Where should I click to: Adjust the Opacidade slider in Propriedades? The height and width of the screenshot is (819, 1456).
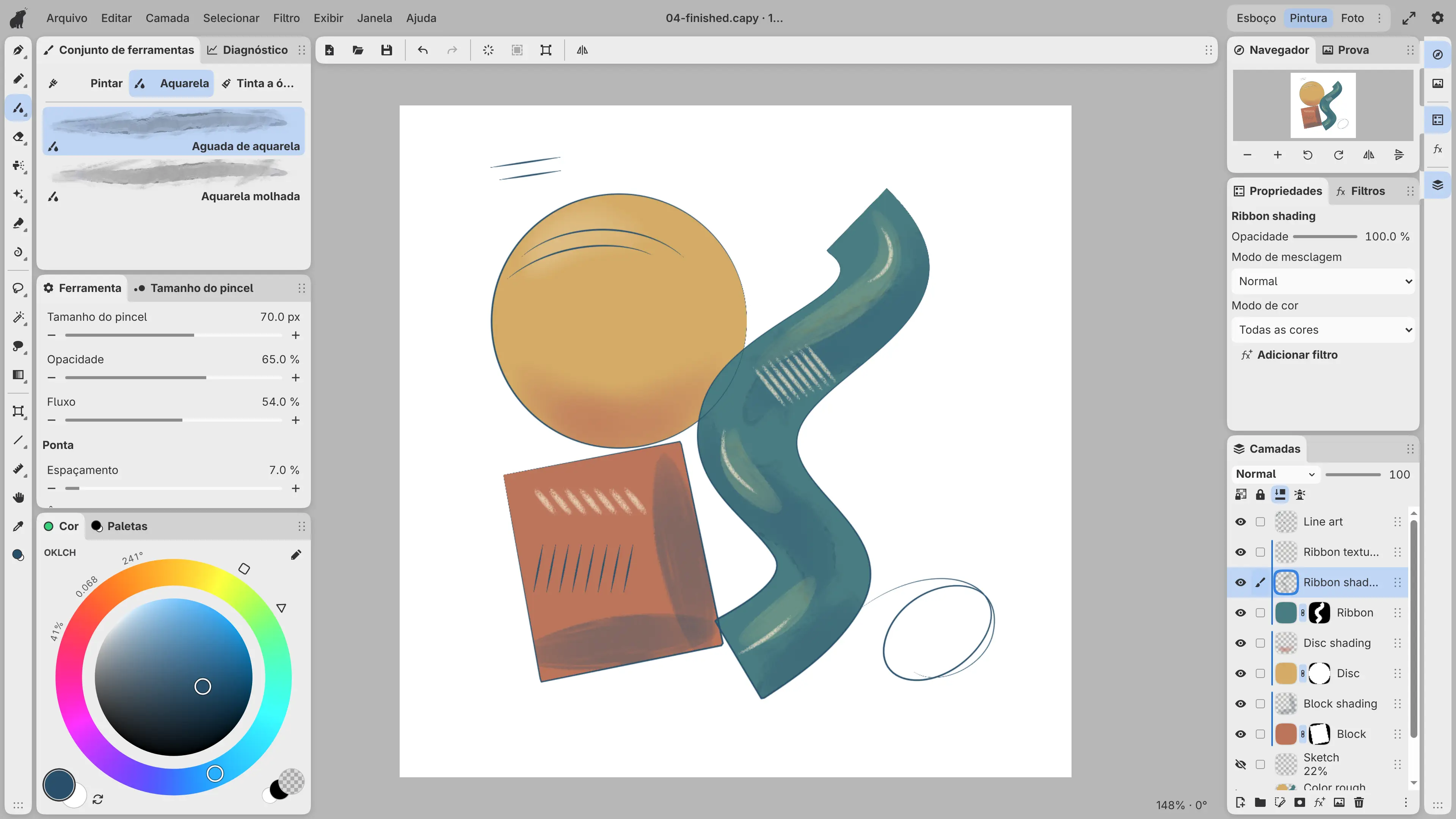pos(1325,237)
